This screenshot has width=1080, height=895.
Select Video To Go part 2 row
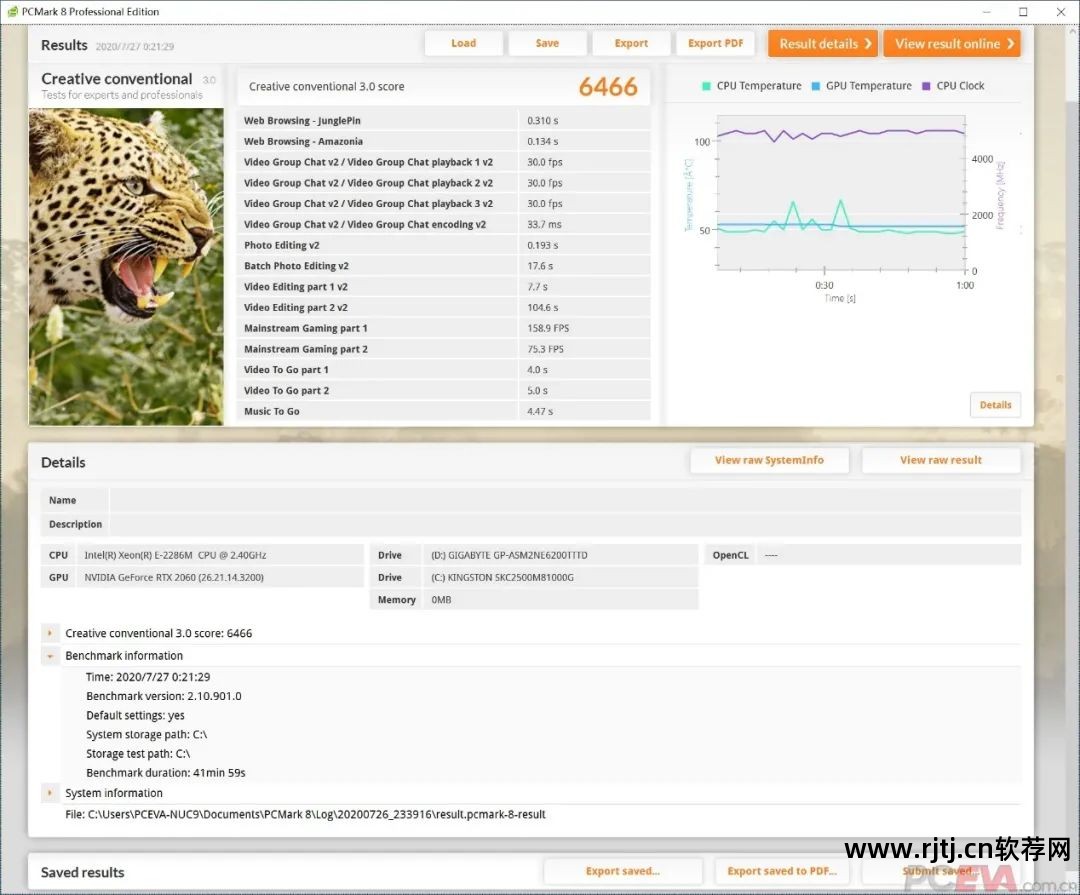[x=444, y=391]
